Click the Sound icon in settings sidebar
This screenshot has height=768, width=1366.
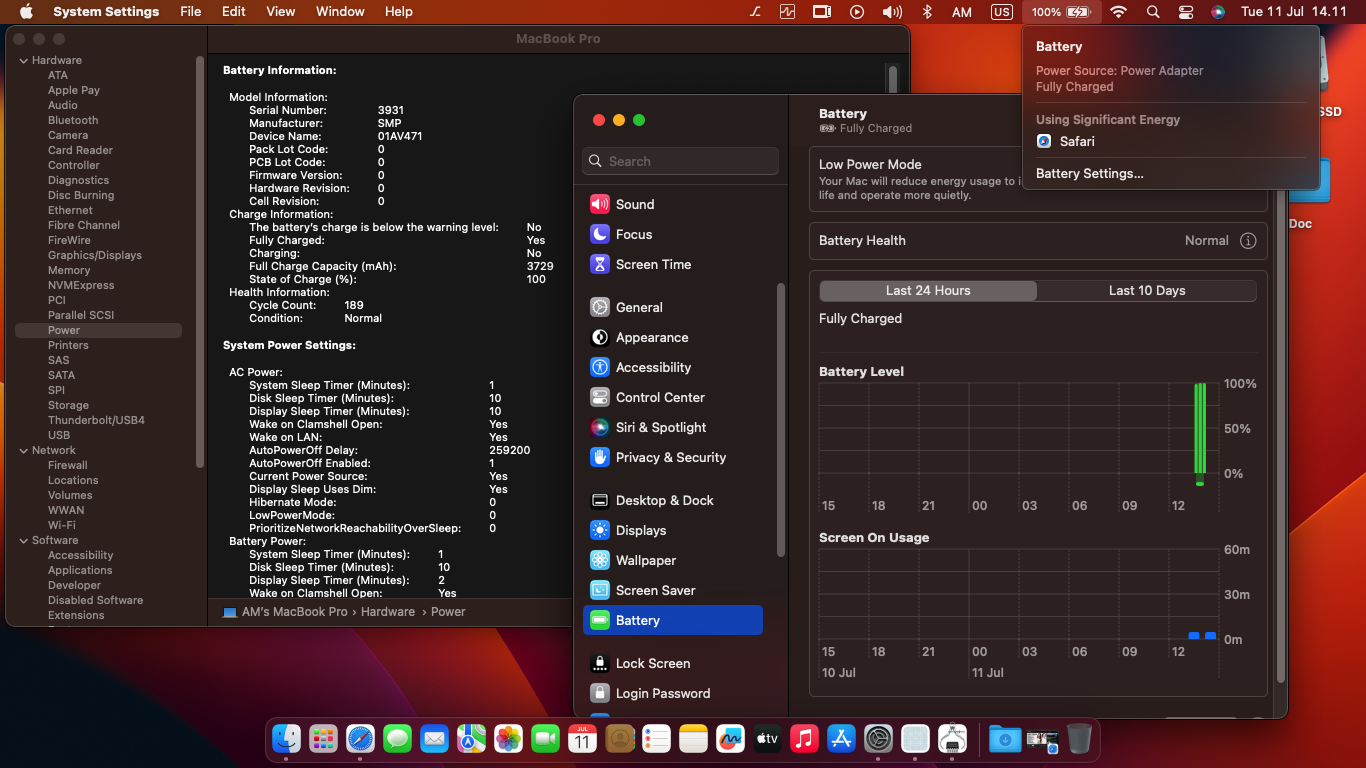600,204
